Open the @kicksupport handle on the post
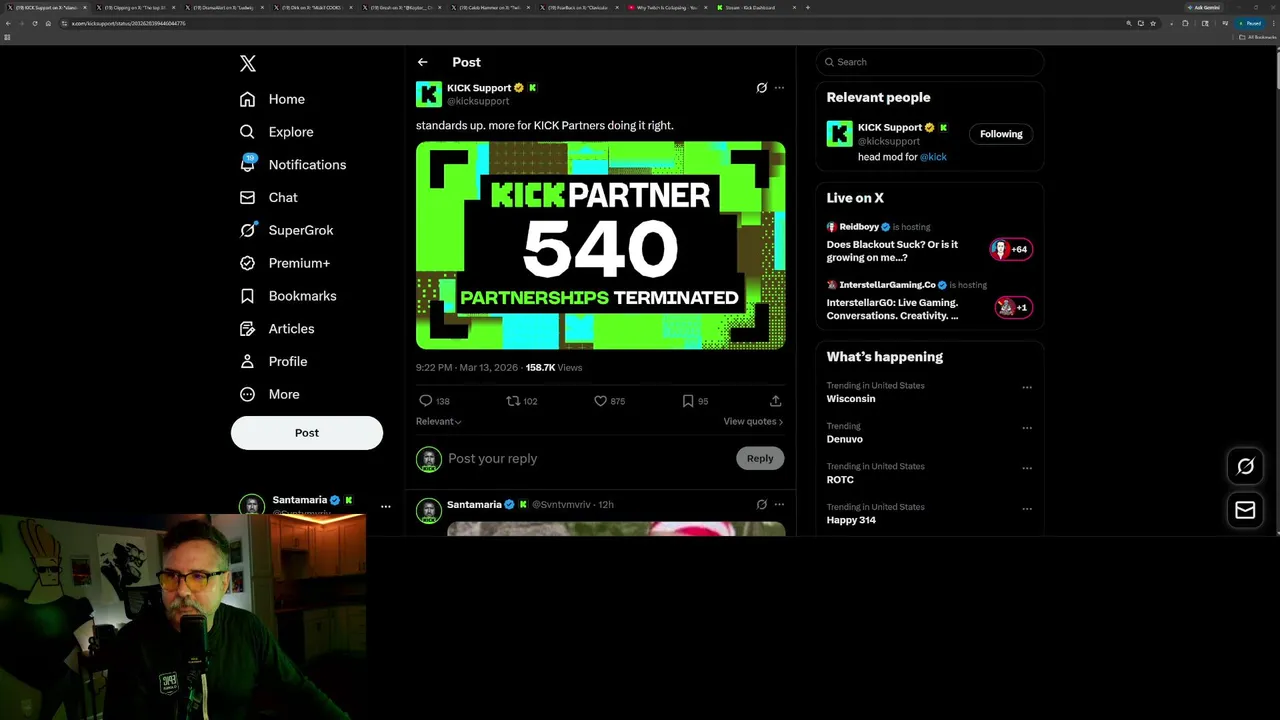 click(478, 101)
